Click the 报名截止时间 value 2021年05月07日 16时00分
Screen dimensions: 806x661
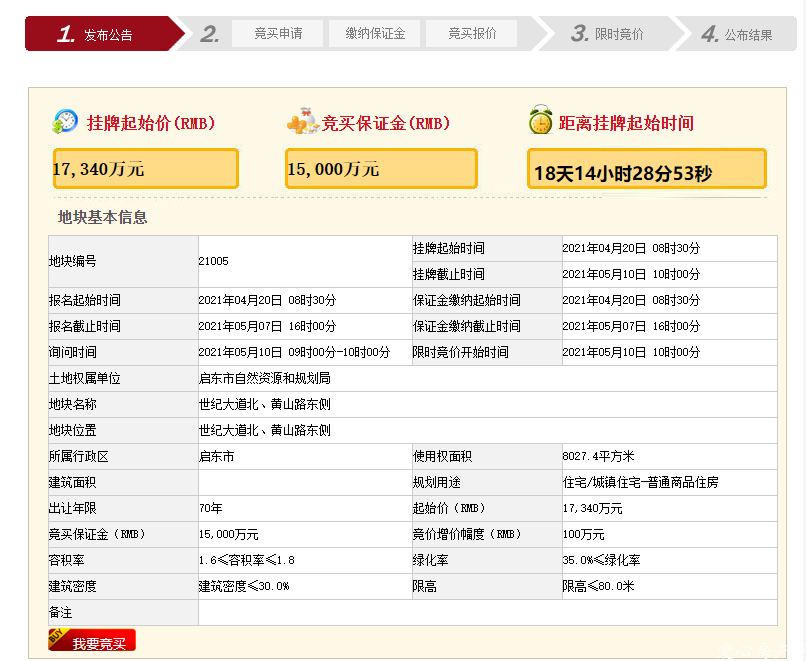coord(267,326)
